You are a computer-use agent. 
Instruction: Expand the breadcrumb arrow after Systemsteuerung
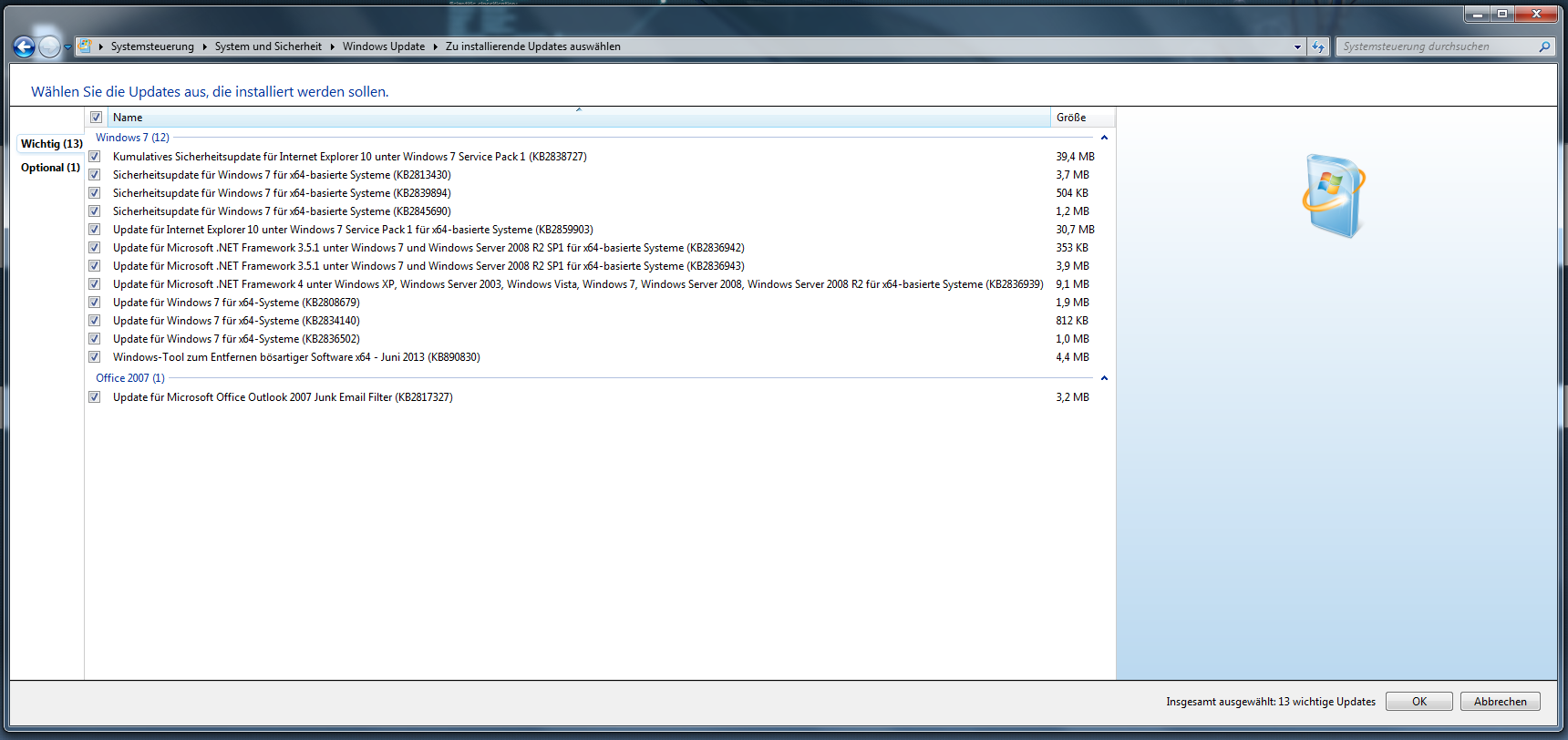[204, 46]
